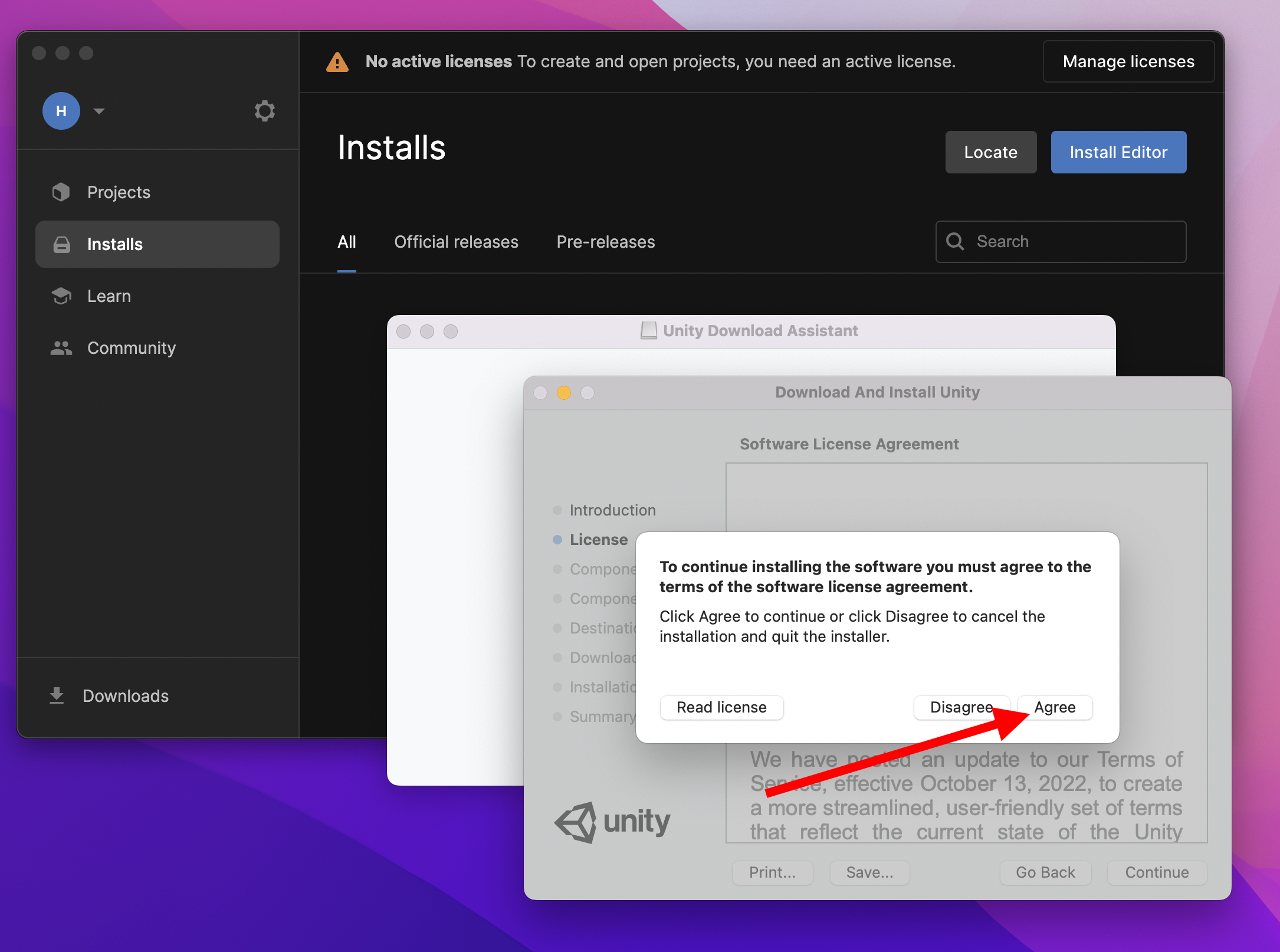Switch to the Pre-releases tab
Image resolution: width=1280 pixels, height=952 pixels.
click(605, 242)
